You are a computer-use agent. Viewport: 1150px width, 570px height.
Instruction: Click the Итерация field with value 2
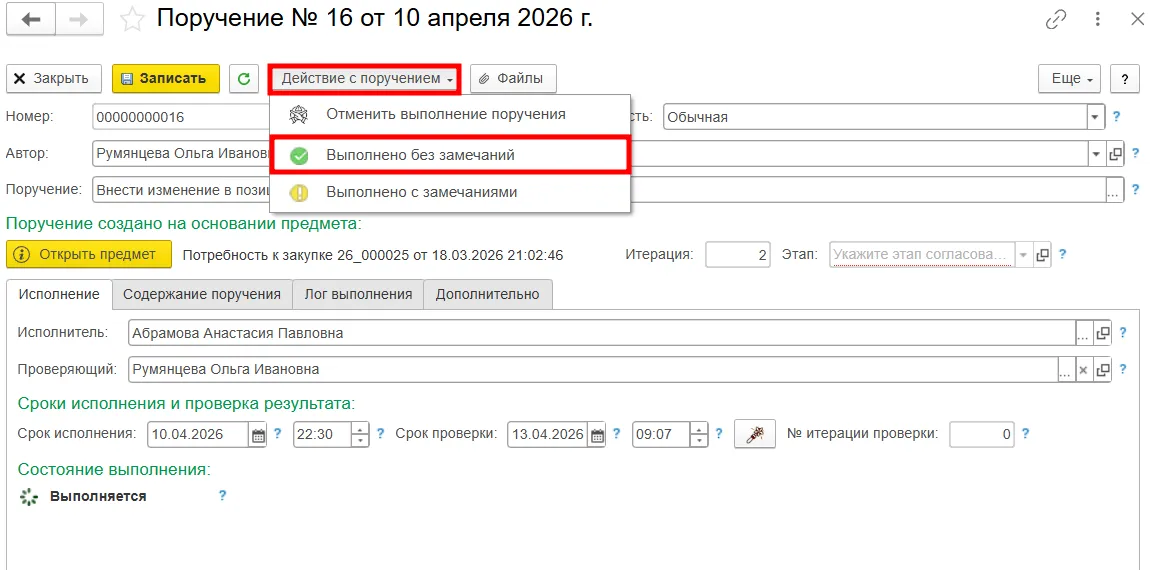coord(738,255)
